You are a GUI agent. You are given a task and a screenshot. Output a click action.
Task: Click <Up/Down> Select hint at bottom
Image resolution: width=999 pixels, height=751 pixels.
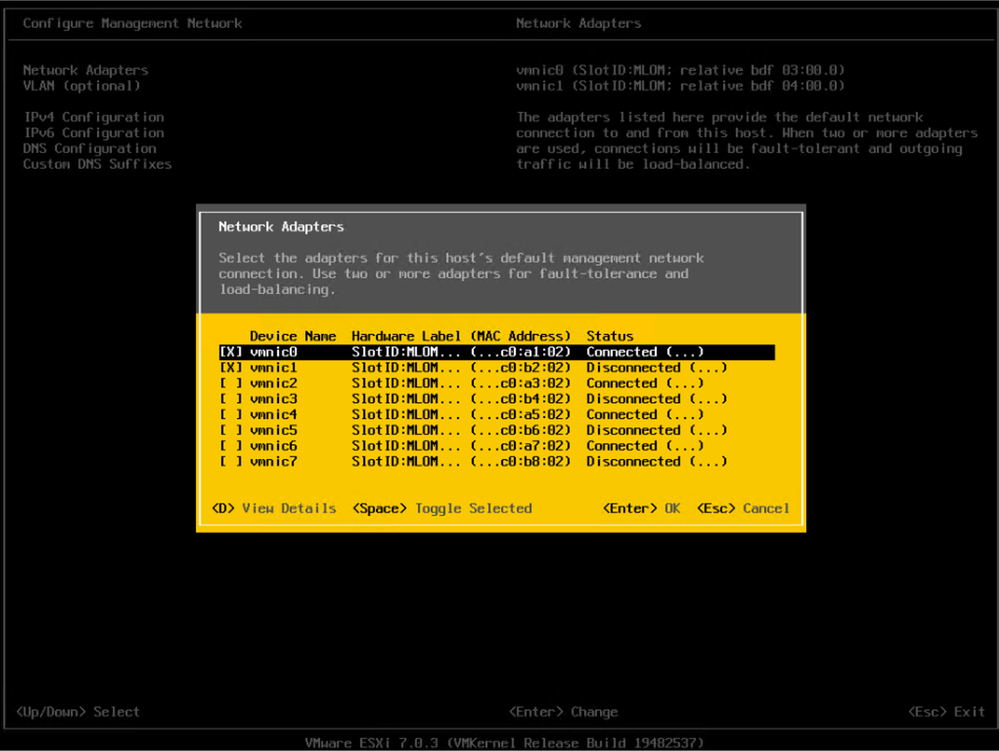click(78, 712)
